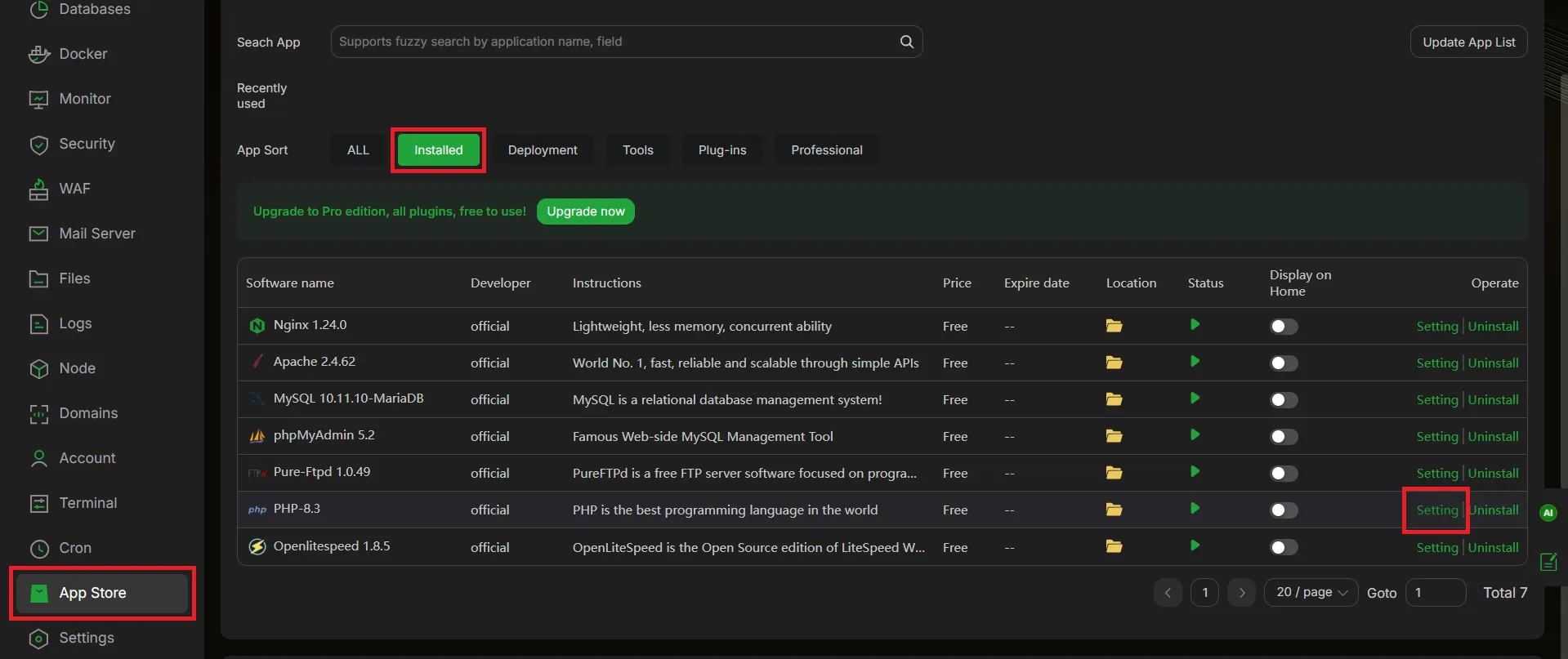Viewport: 1568px width, 659px height.
Task: Toggle Nginx display on home
Action: (x=1284, y=327)
